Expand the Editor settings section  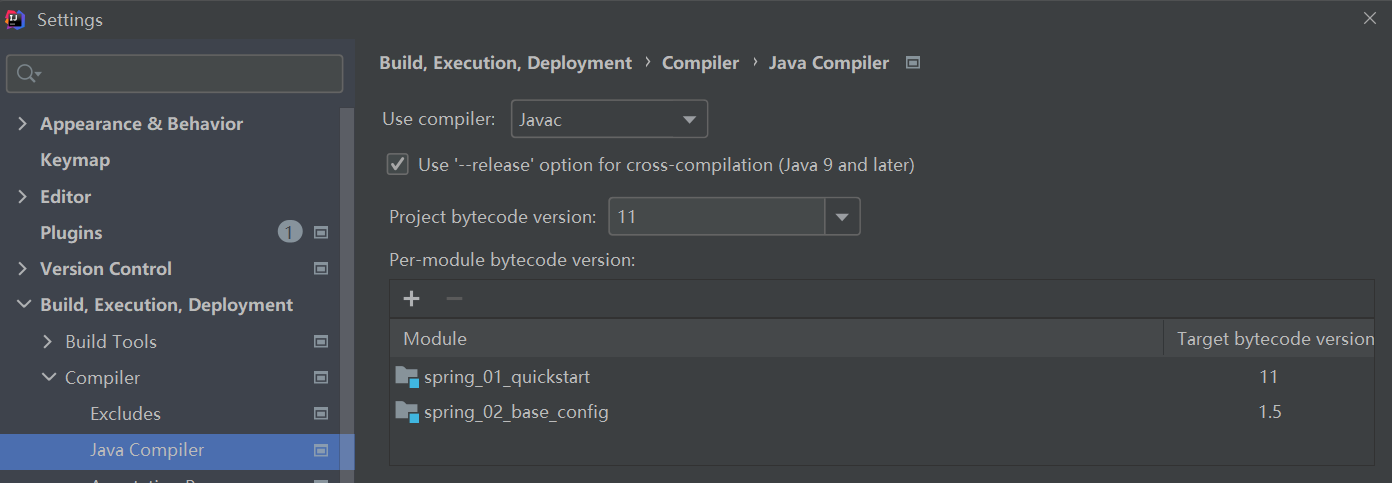pos(23,197)
